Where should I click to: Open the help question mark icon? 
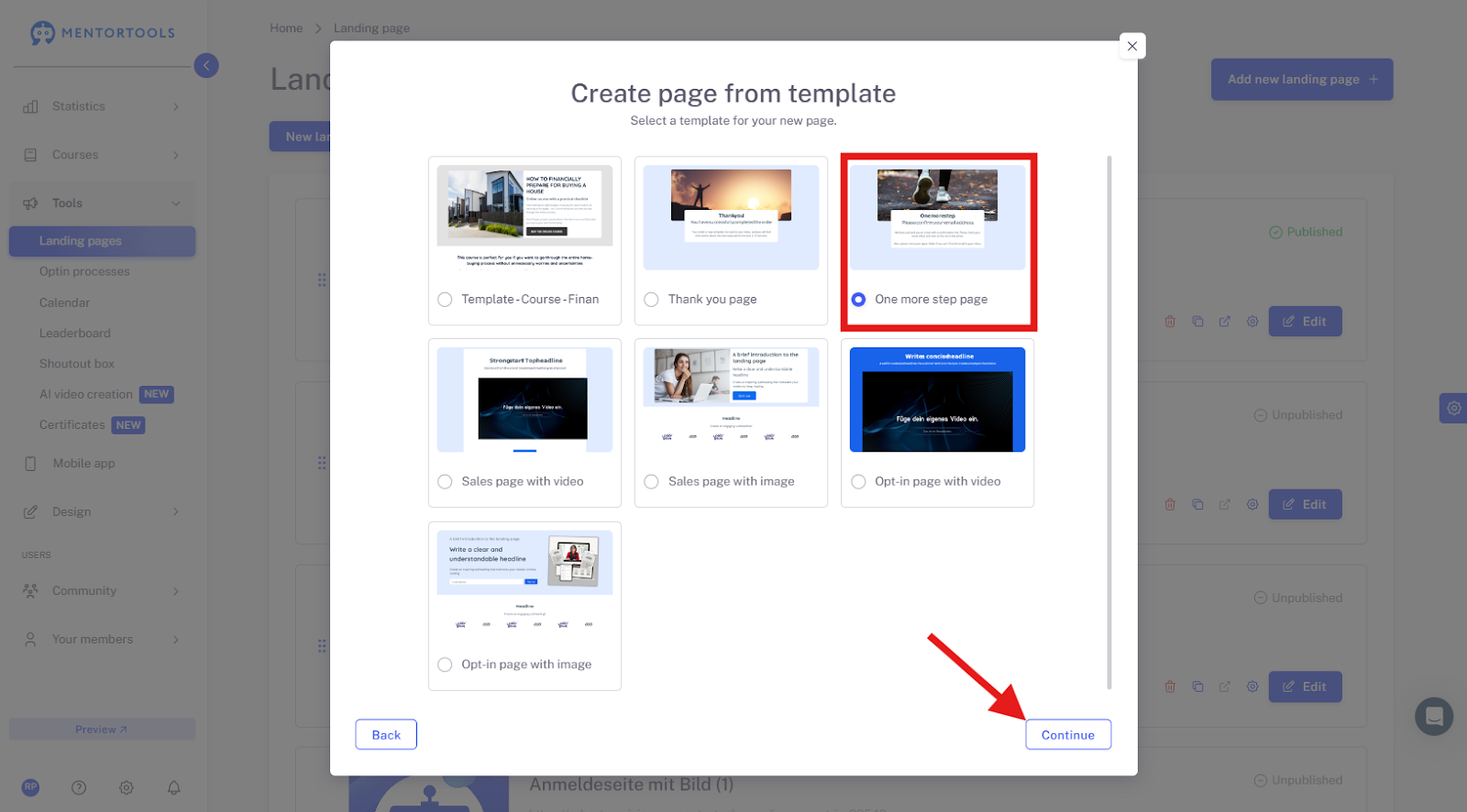[79, 787]
